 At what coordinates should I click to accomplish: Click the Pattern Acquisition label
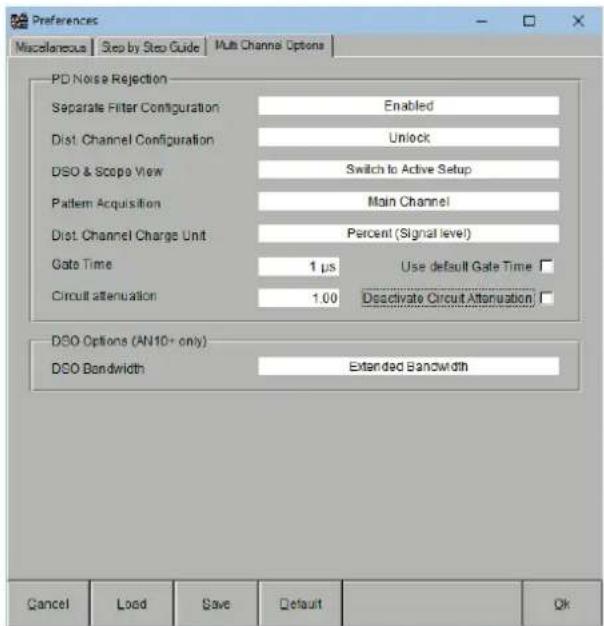point(106,203)
